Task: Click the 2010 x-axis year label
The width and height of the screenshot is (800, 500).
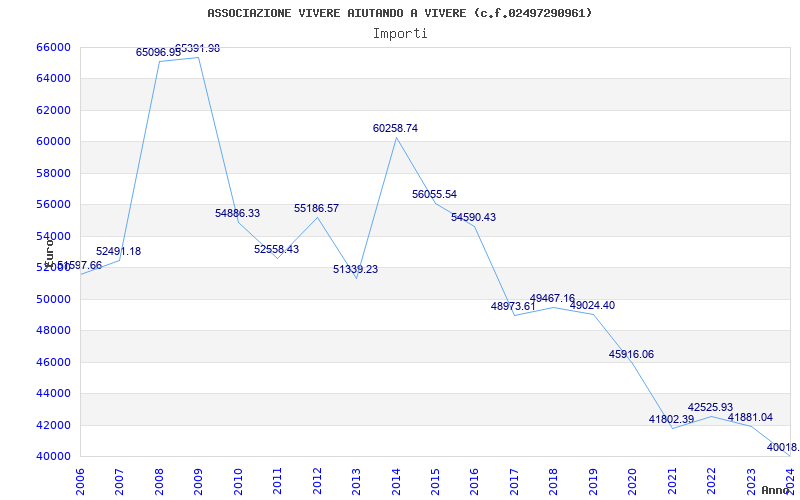Action: point(238,480)
